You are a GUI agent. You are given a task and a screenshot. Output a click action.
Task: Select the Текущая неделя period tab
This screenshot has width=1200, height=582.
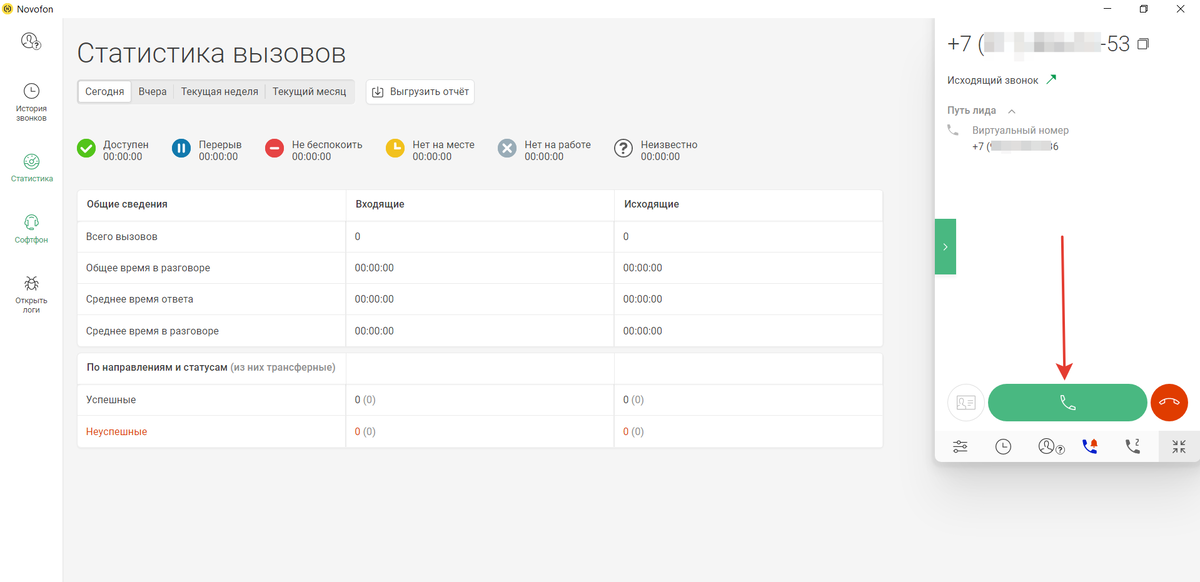click(219, 91)
